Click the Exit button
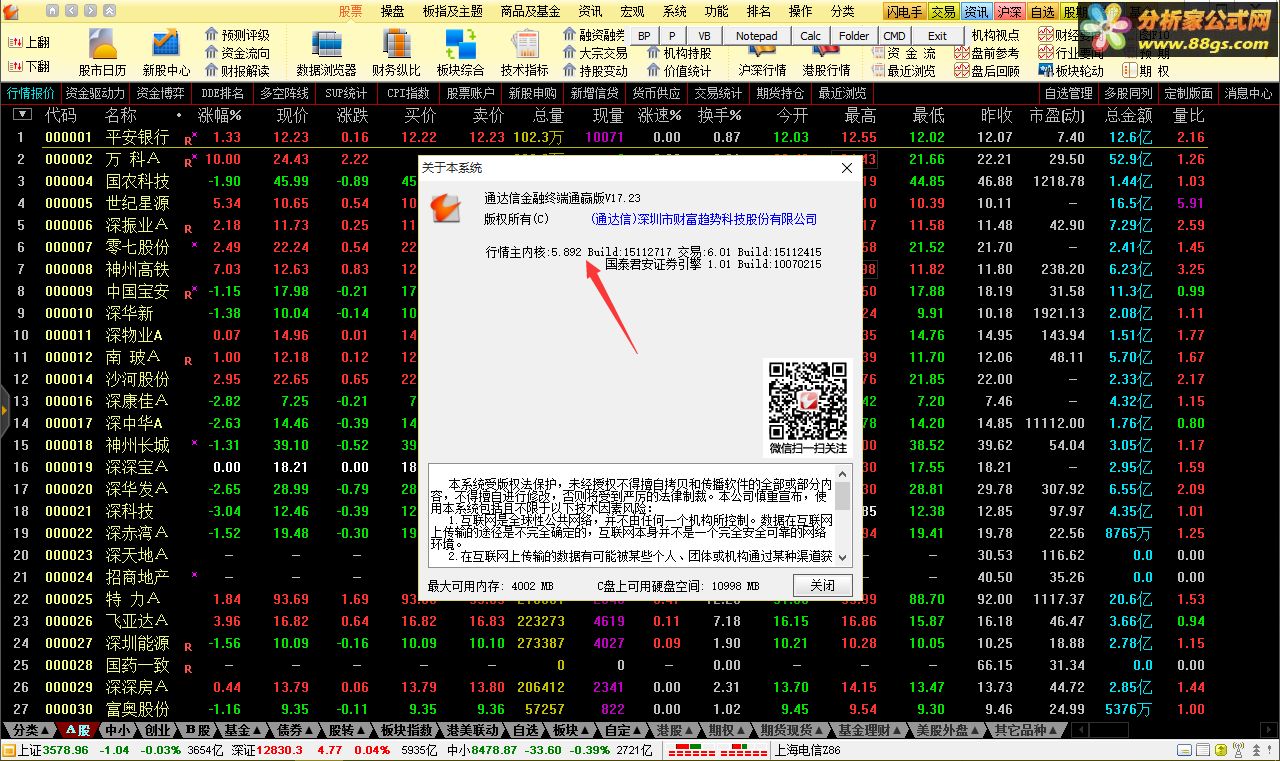Screen dimensions: 1280x761 pyautogui.click(x=937, y=35)
